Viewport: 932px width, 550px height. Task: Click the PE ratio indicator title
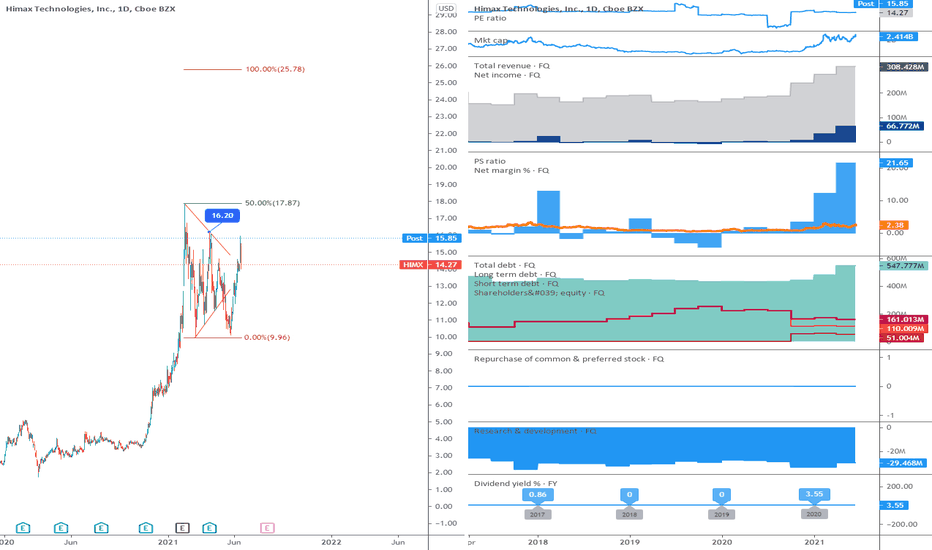point(490,18)
